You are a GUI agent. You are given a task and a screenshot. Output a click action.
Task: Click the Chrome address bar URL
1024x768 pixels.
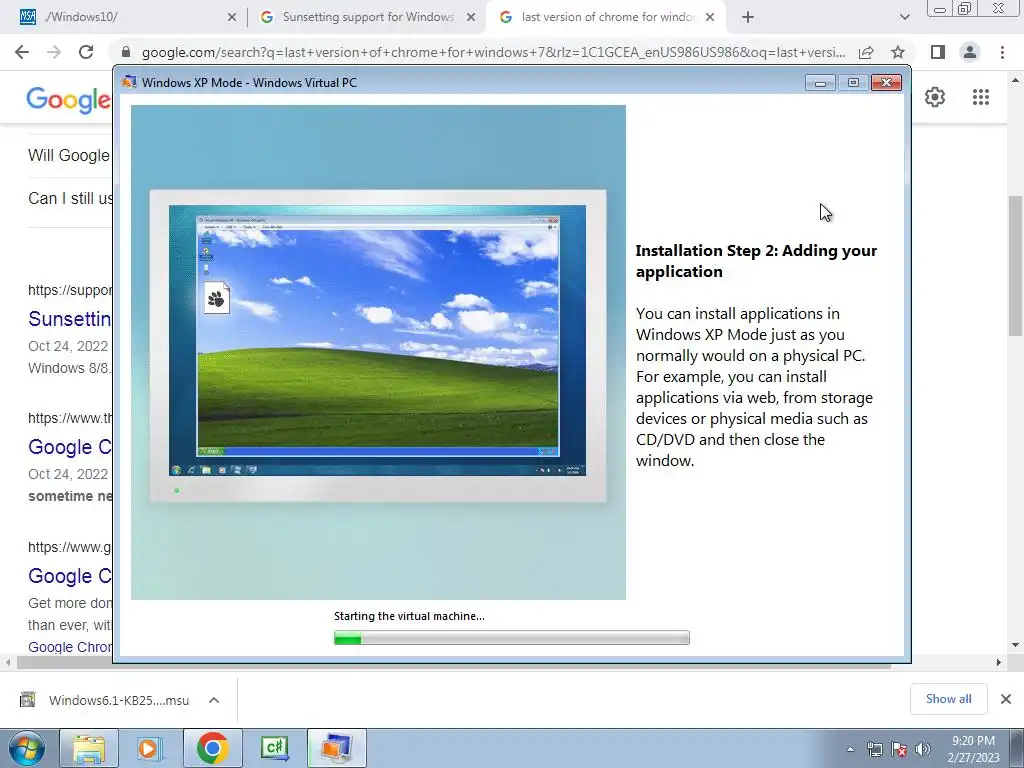click(493, 52)
